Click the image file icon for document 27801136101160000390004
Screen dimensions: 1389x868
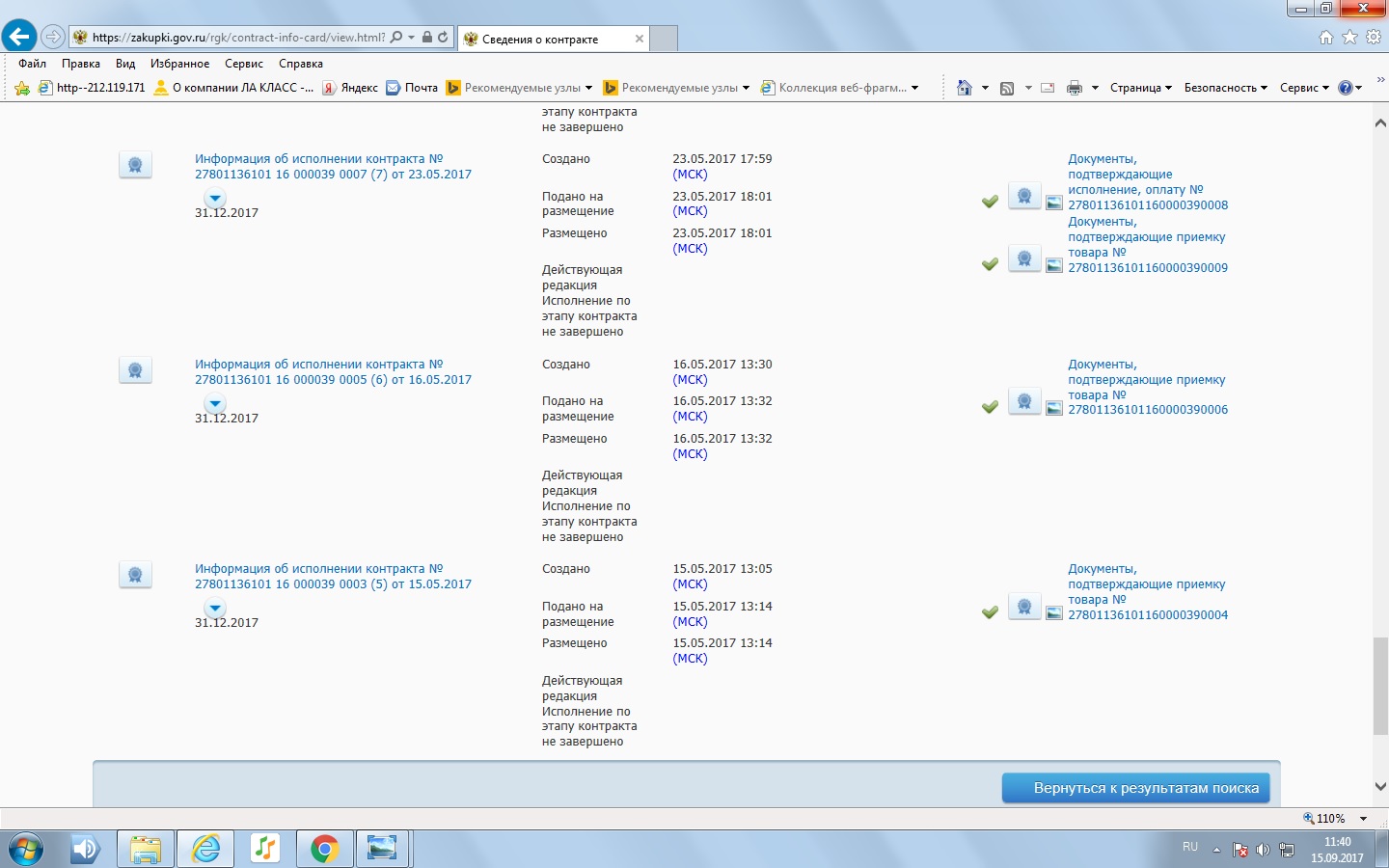tap(1054, 613)
